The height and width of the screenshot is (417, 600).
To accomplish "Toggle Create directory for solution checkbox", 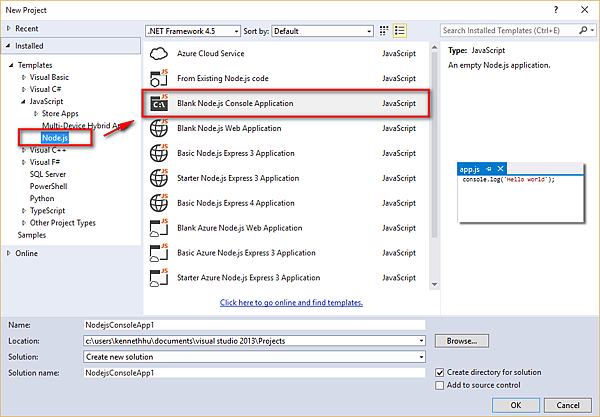I will coord(440,373).
